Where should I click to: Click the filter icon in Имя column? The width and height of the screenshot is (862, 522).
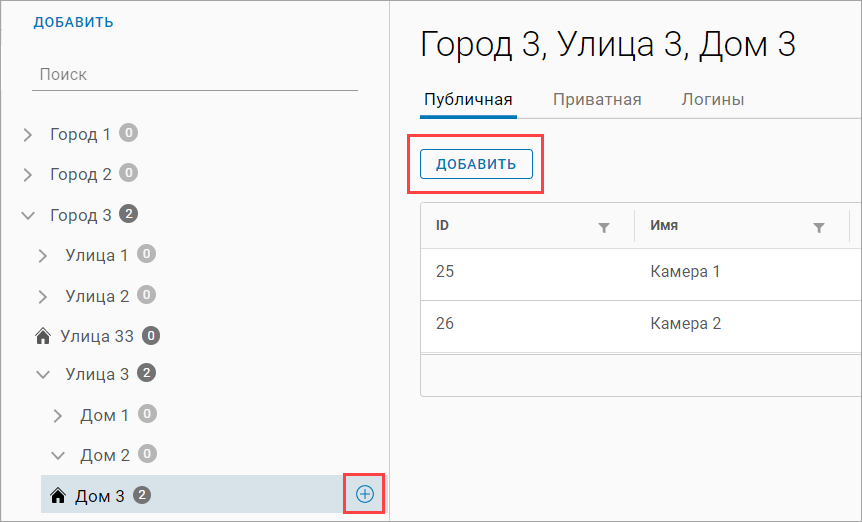(x=818, y=228)
